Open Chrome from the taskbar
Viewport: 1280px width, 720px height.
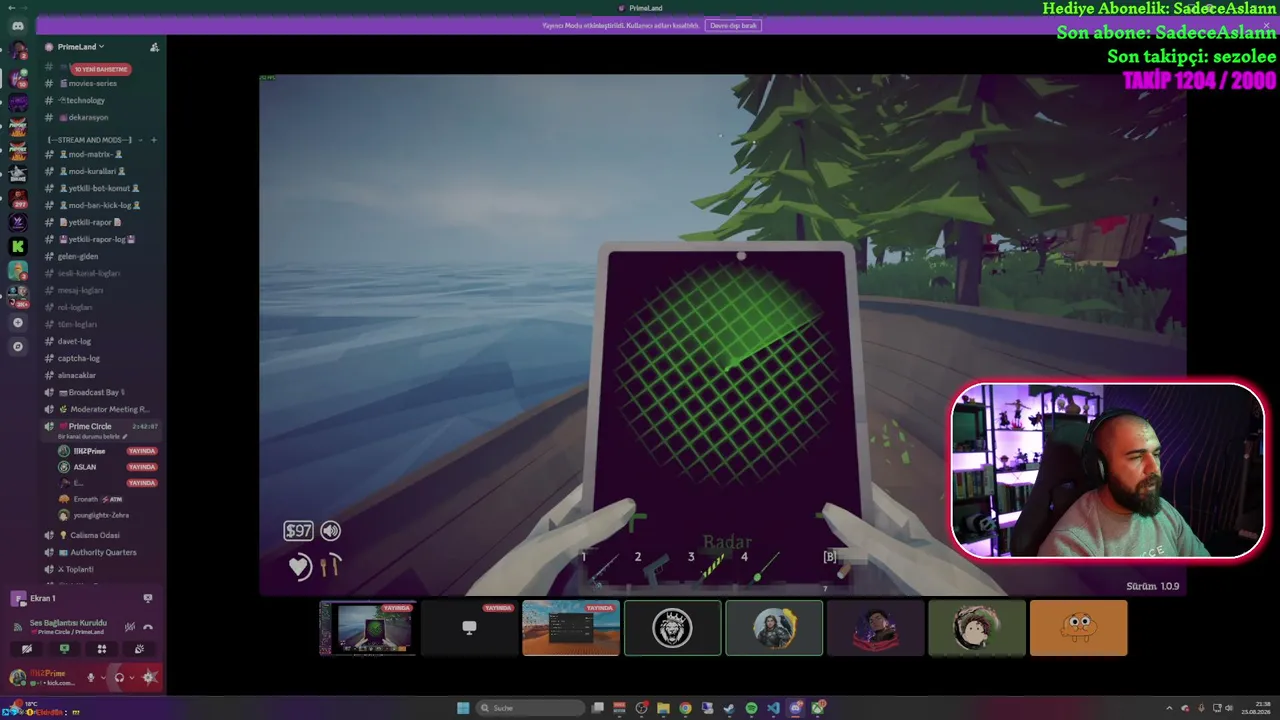[x=685, y=708]
